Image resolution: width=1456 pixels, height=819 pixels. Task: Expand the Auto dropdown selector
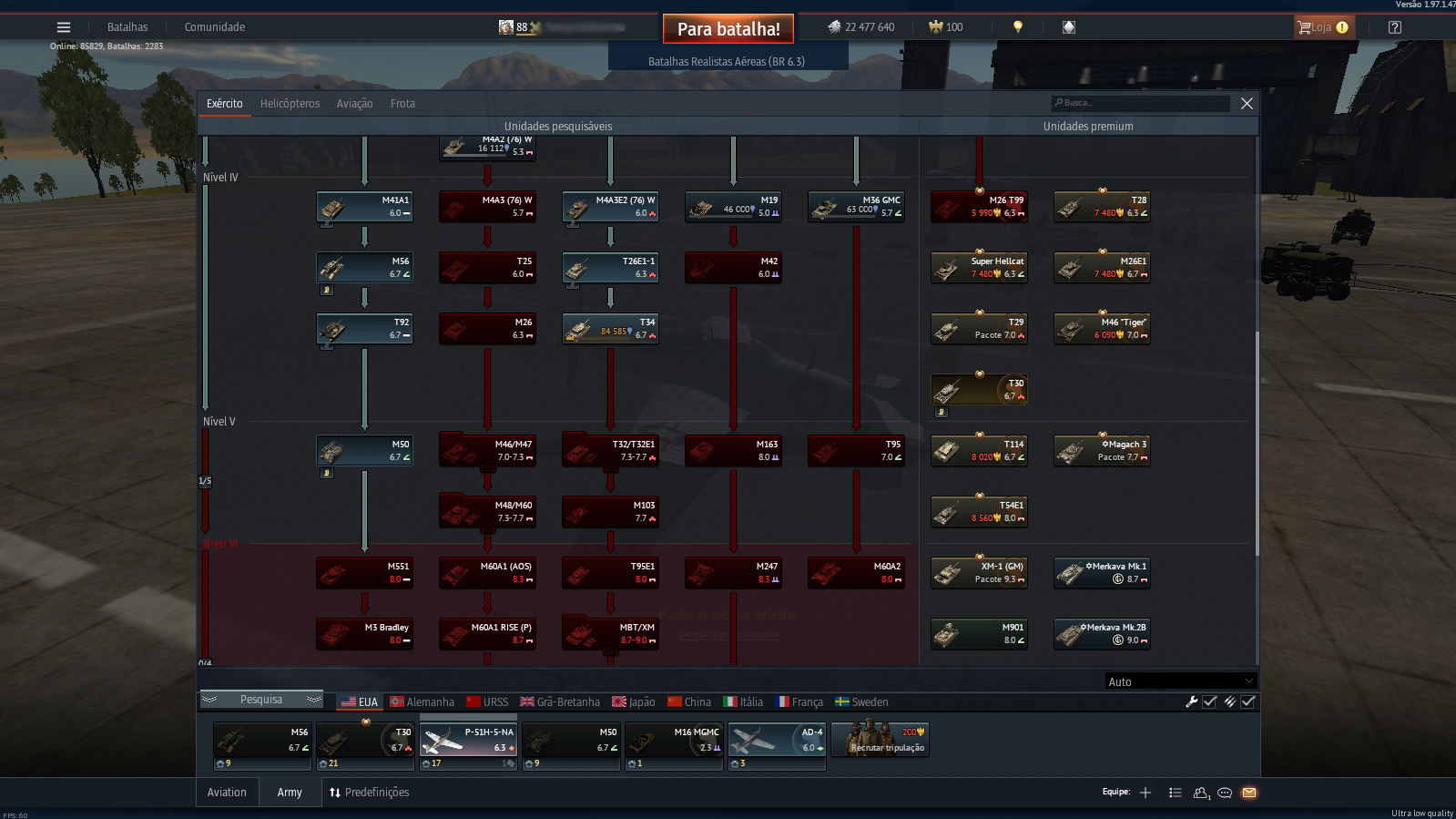click(x=1180, y=681)
